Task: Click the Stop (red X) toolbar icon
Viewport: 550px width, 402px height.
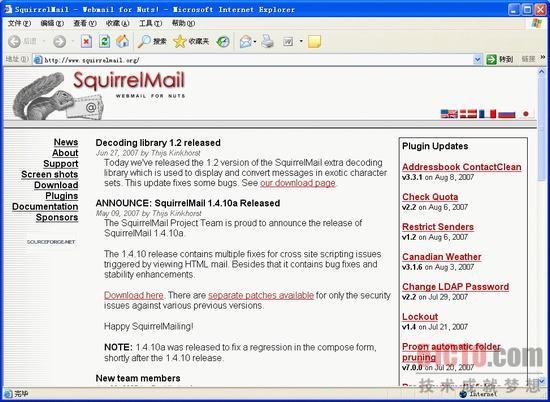Action: [x=86, y=41]
